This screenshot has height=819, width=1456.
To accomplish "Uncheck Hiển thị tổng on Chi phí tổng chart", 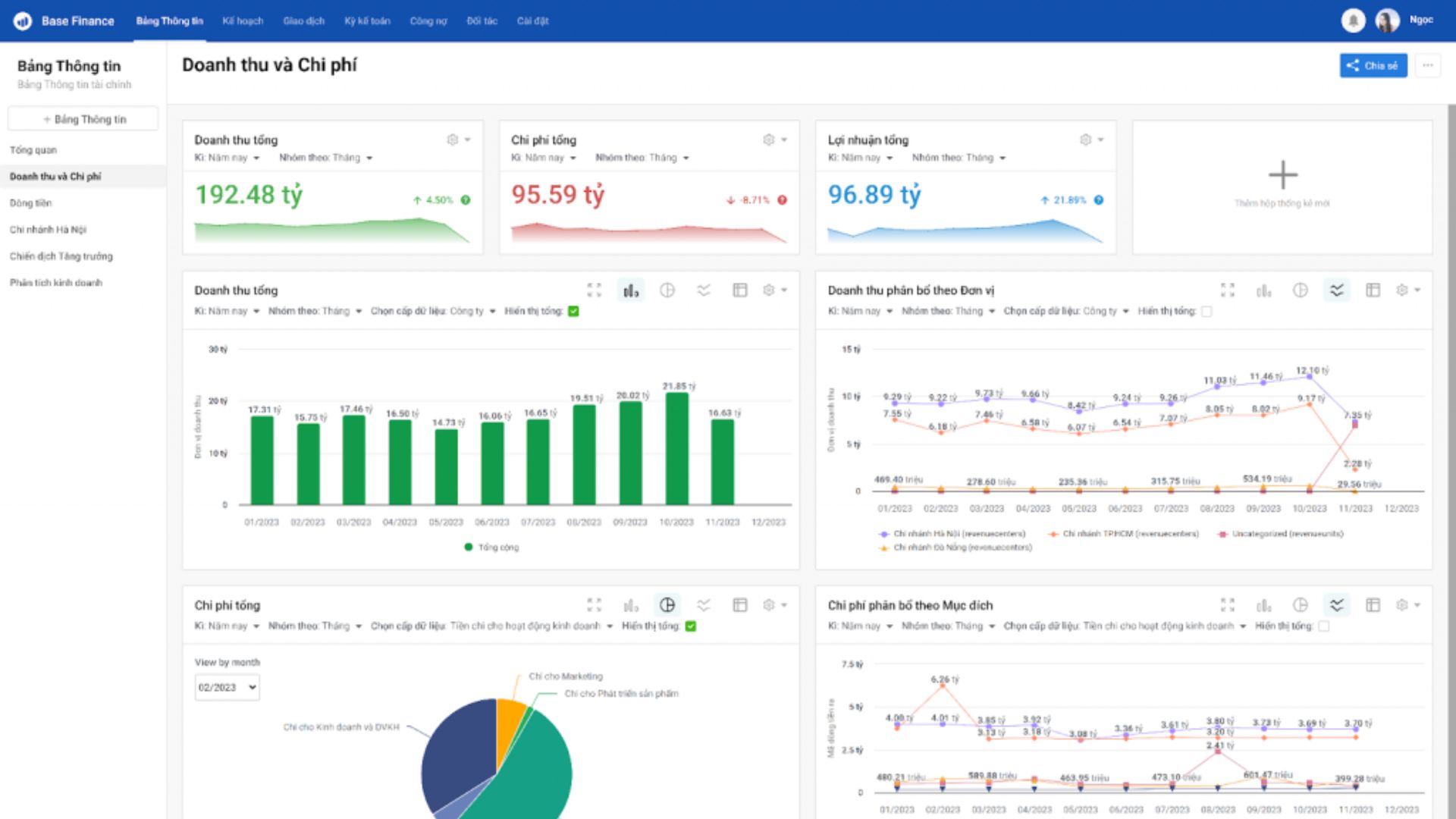I will [x=691, y=626].
